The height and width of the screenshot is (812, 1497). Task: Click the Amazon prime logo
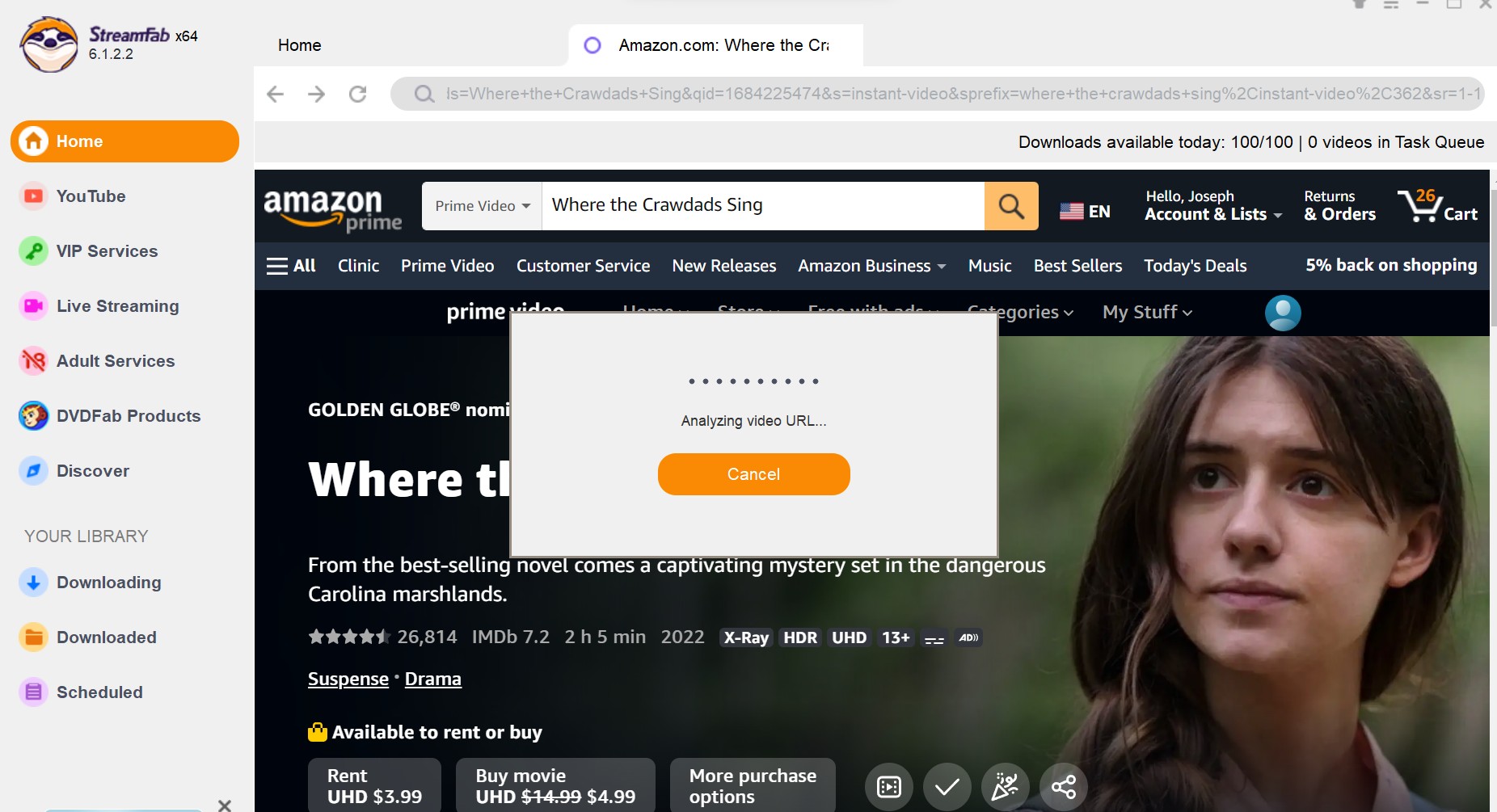332,208
